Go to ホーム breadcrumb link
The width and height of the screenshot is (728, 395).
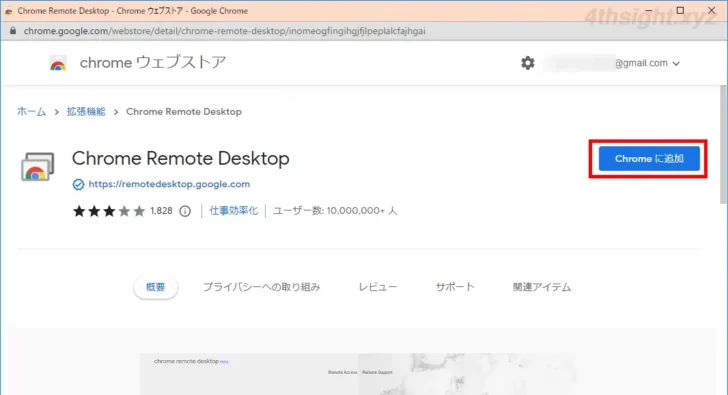coord(32,111)
